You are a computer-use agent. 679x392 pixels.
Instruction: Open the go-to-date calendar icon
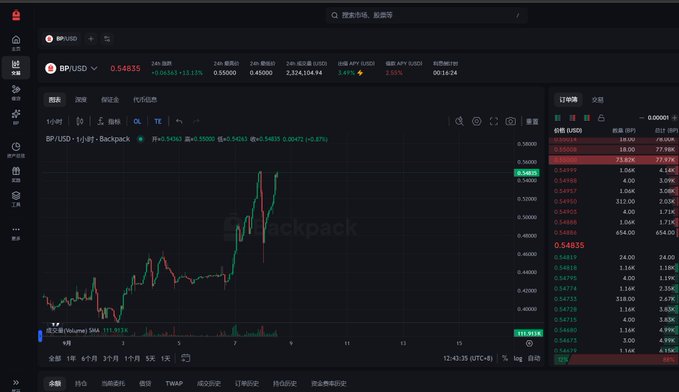coord(185,358)
